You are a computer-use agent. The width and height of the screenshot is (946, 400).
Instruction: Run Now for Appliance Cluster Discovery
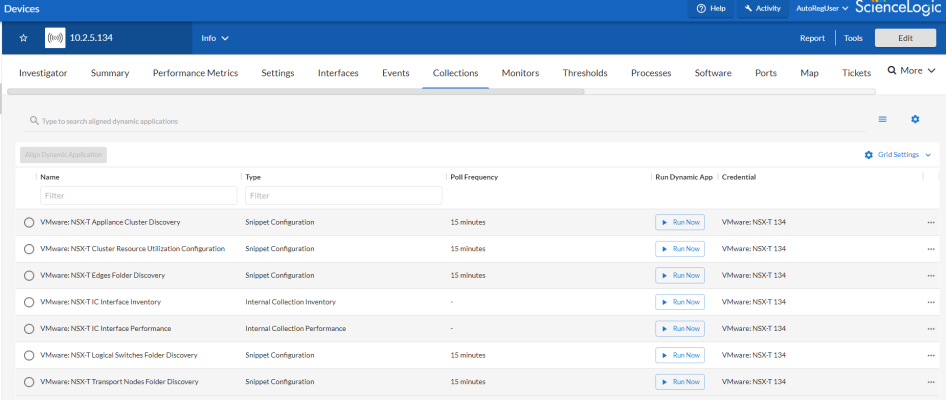coord(680,222)
